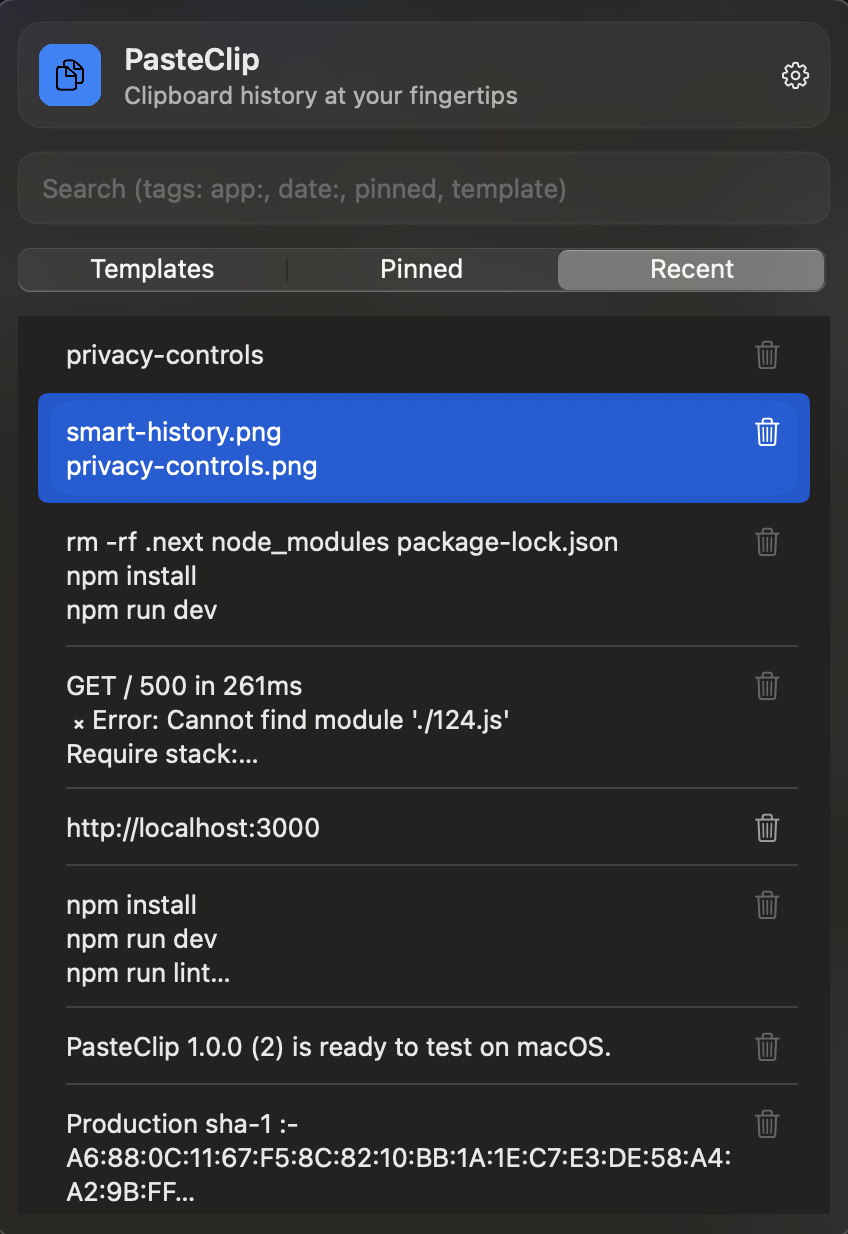The width and height of the screenshot is (848, 1234).
Task: Delete the Production sha-1 fingerprint entry
Action: click(x=766, y=1124)
